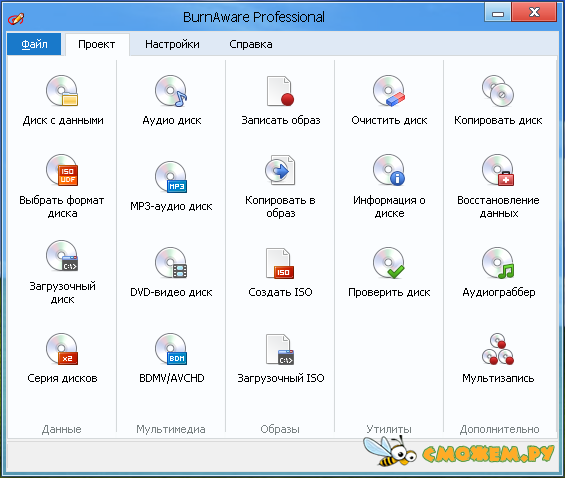
Task: Minimize the BurnAware Professional window
Action: 498,13
